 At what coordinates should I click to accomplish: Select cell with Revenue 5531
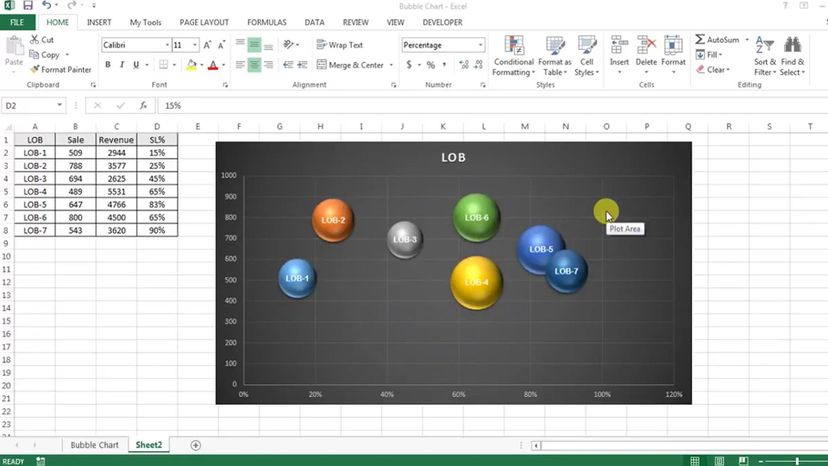click(x=116, y=191)
